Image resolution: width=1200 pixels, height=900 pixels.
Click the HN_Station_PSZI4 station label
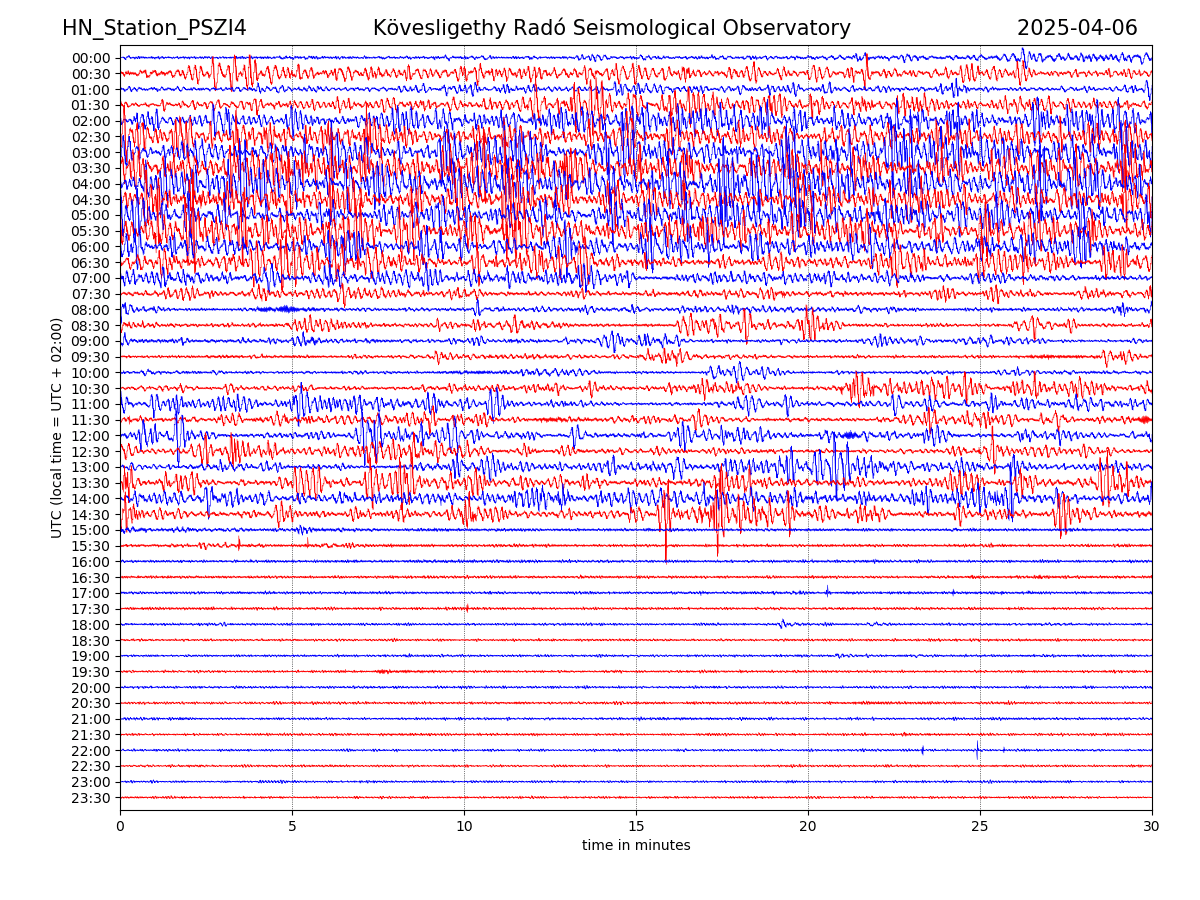click(x=154, y=29)
